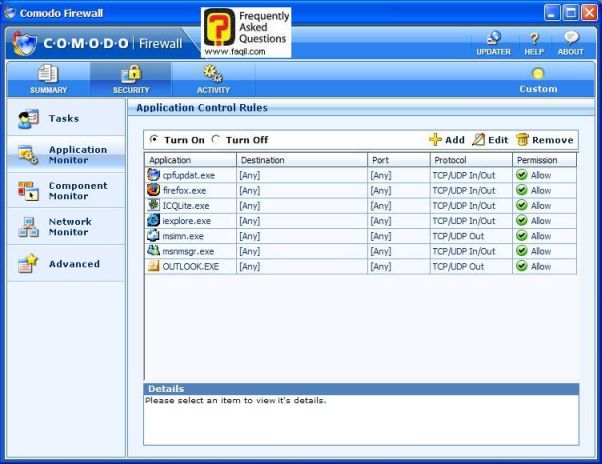Screen dimensions: 602x464
Task: Click Remove to delete a rule
Action: click(545, 140)
